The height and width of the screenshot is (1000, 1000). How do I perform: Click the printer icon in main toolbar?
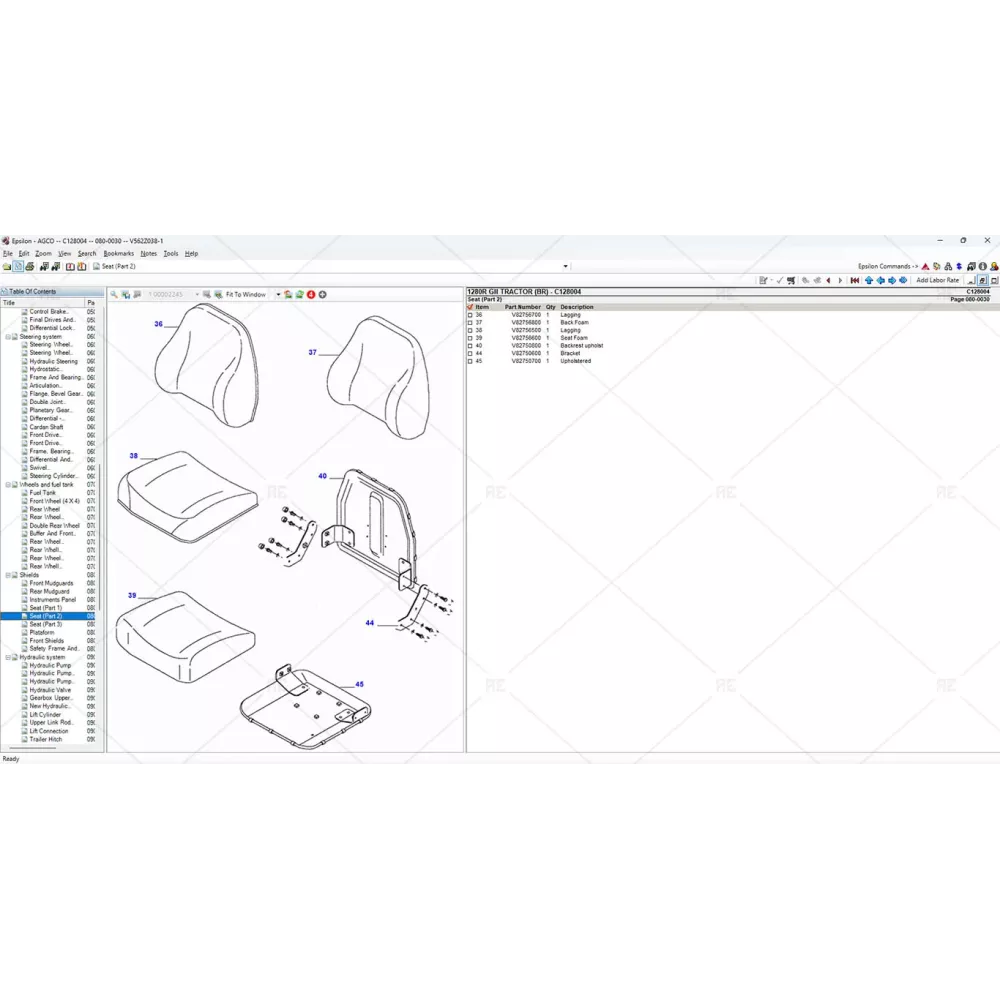pyautogui.click(x=30, y=267)
